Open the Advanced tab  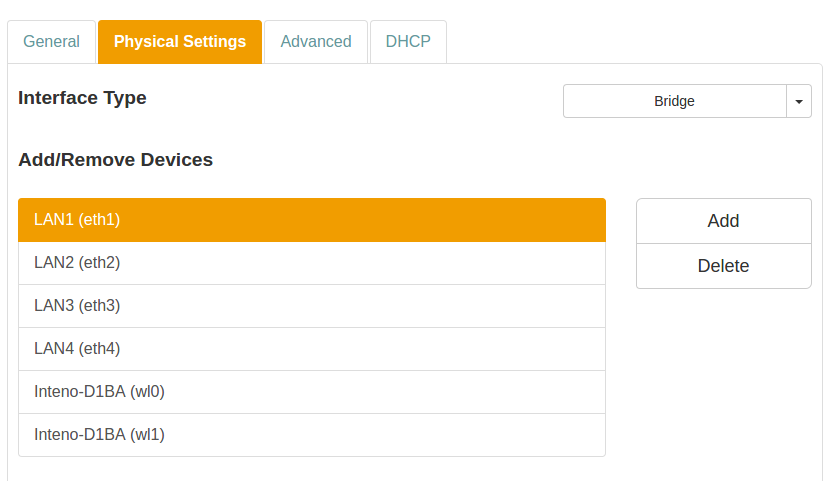click(316, 42)
